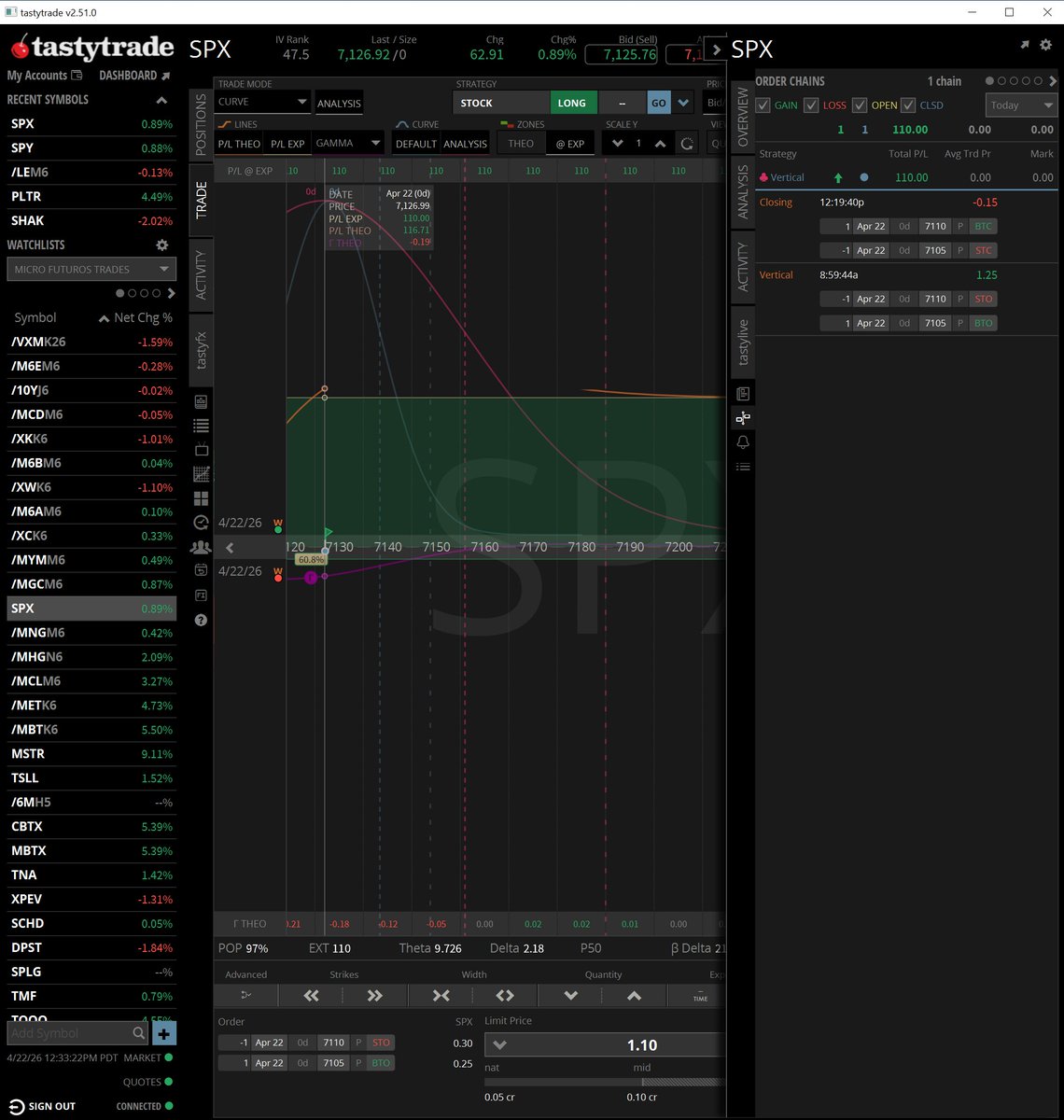Image resolution: width=1064 pixels, height=1120 pixels.
Task: Expand the GO strategy dropdown arrow
Action: tap(683, 103)
